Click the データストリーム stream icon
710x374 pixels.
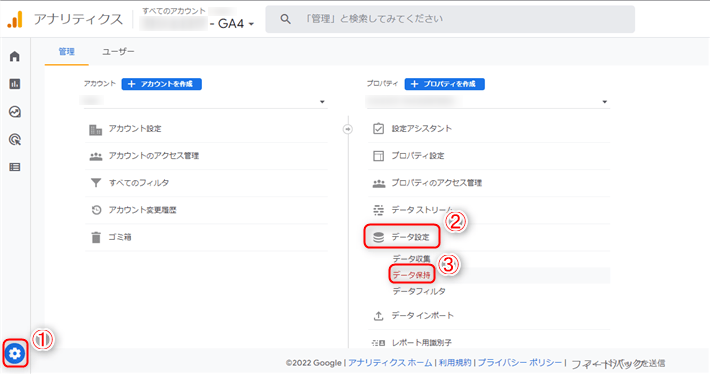[378, 210]
